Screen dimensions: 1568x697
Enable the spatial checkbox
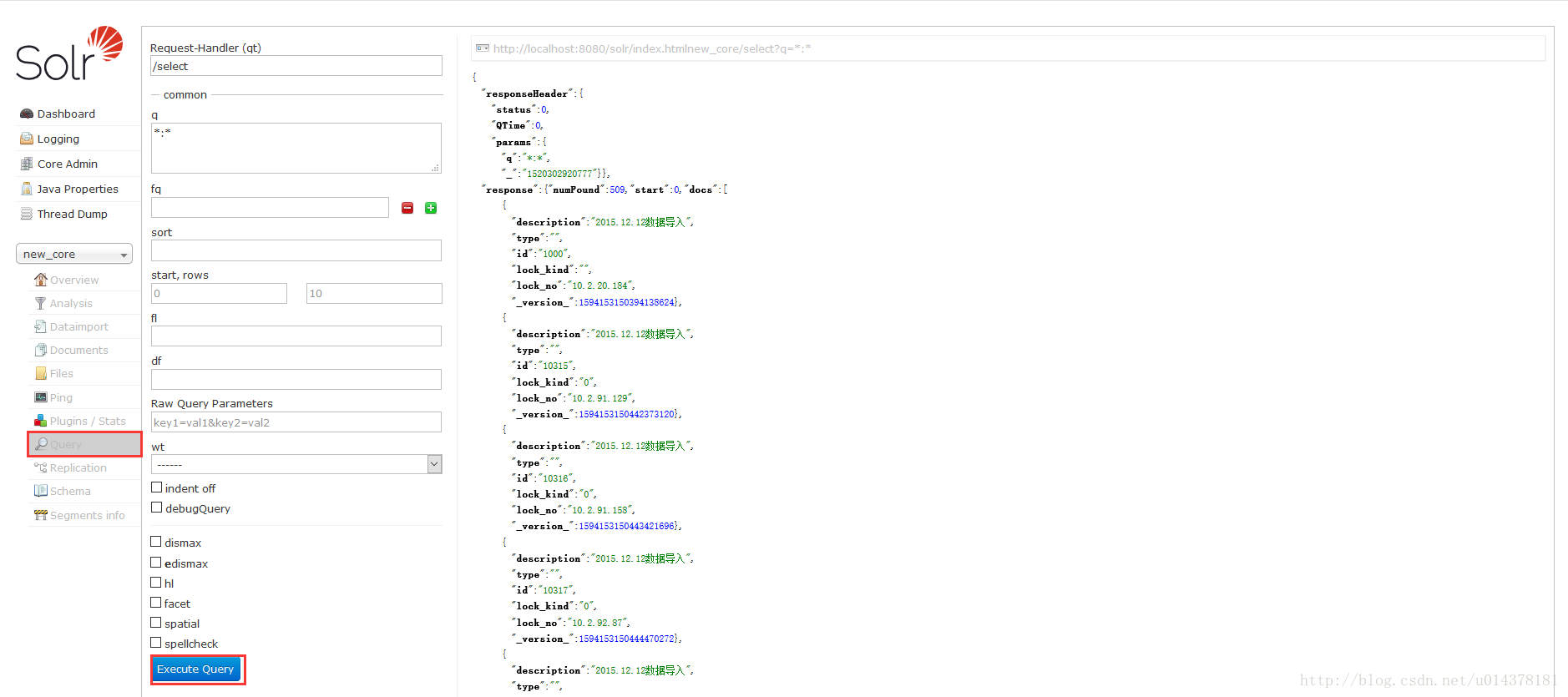point(155,623)
